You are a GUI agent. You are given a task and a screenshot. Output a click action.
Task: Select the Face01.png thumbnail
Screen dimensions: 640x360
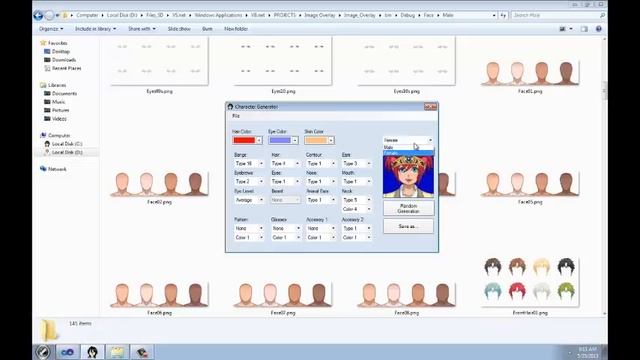click(530, 73)
